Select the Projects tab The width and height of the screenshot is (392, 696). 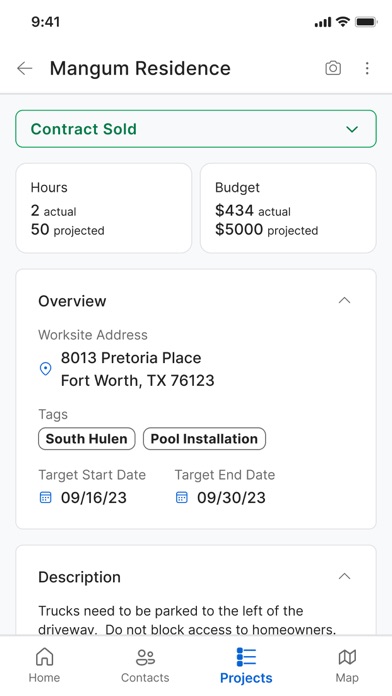pos(246,666)
